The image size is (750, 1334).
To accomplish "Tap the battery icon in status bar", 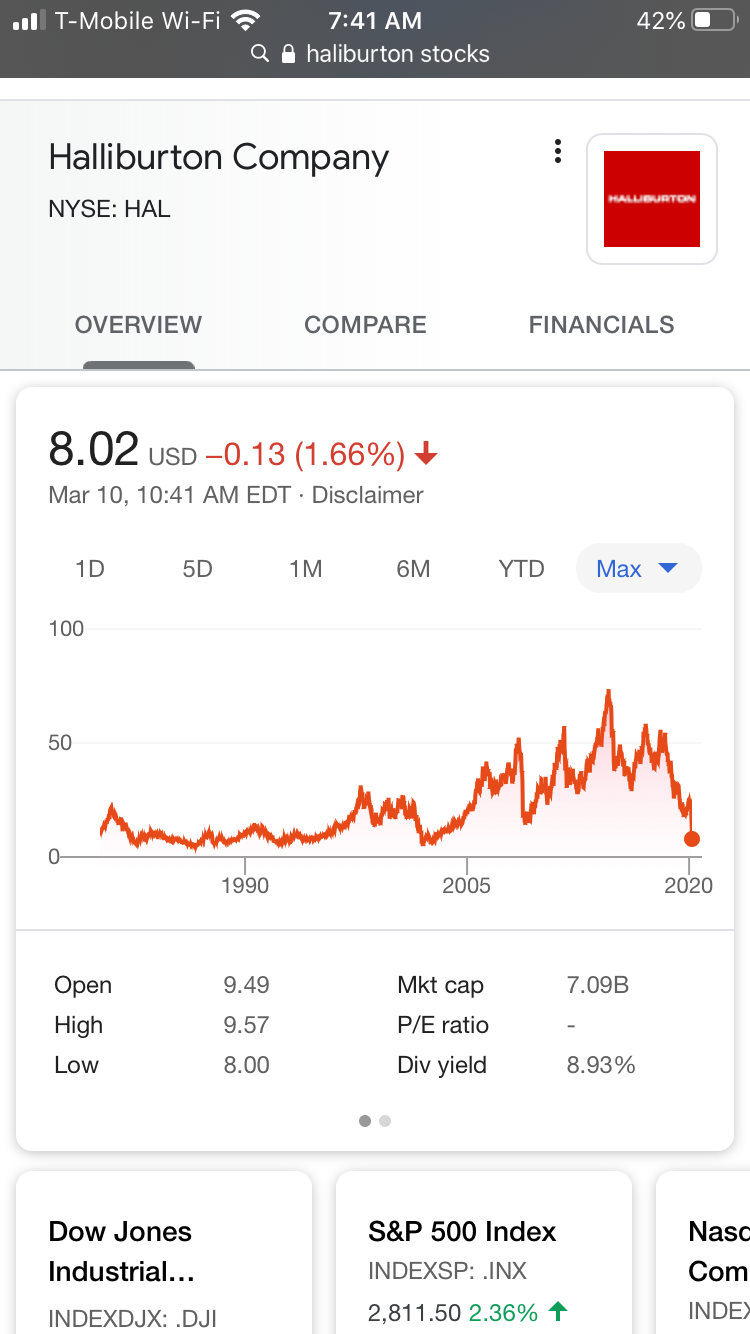I will coord(713,20).
